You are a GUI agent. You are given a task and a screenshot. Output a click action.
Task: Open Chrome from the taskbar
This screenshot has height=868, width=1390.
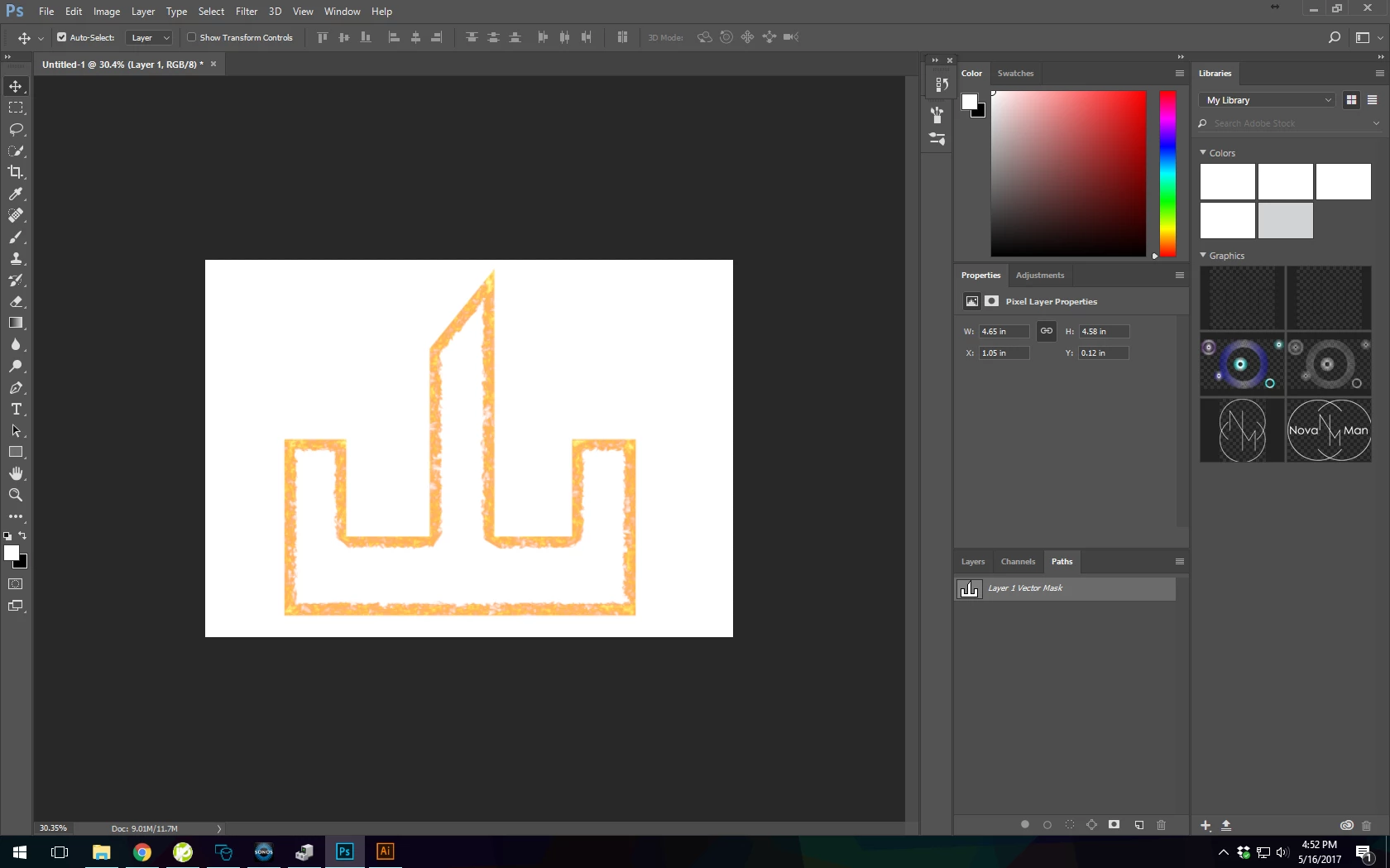click(142, 851)
